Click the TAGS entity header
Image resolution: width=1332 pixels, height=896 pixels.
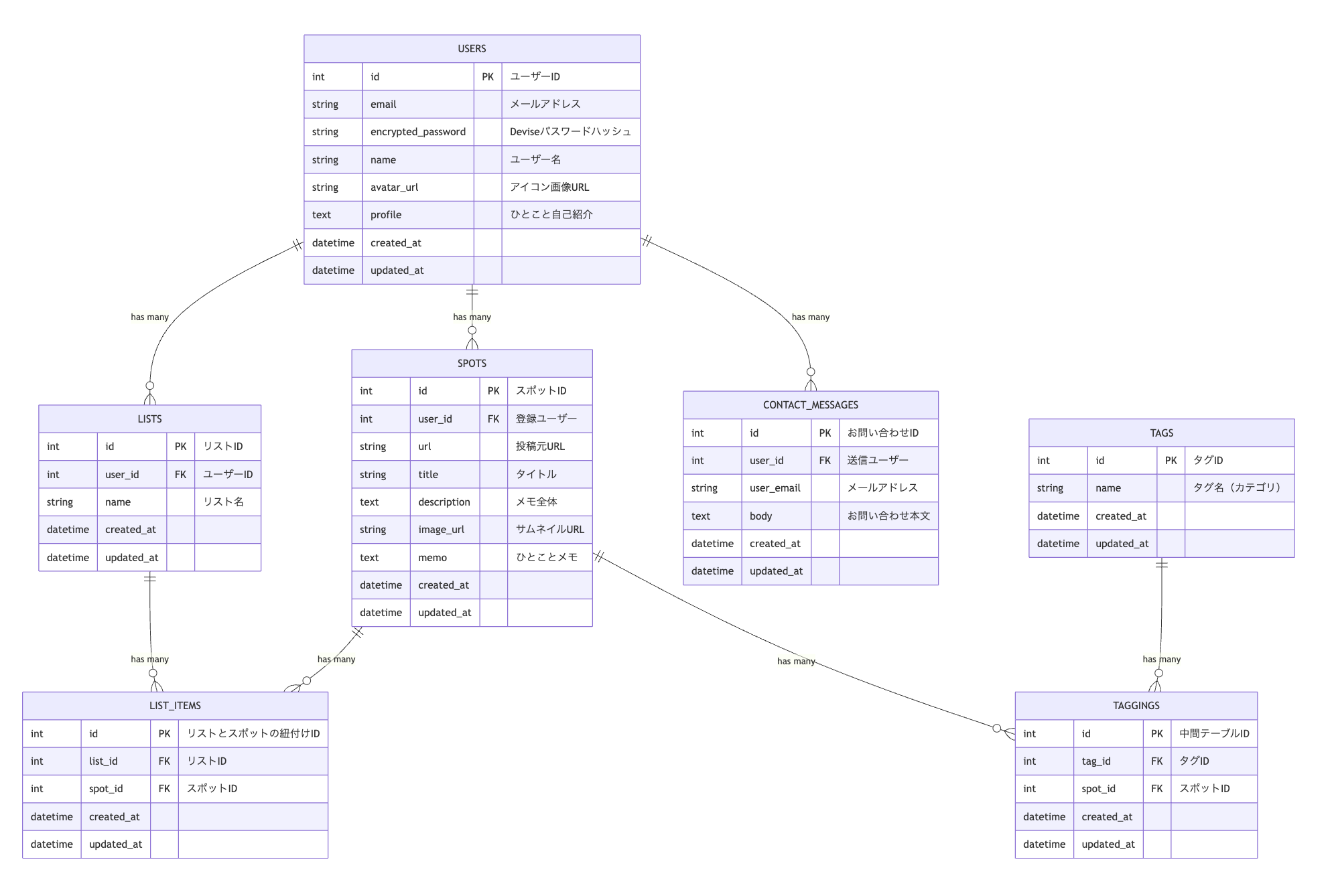1161,433
